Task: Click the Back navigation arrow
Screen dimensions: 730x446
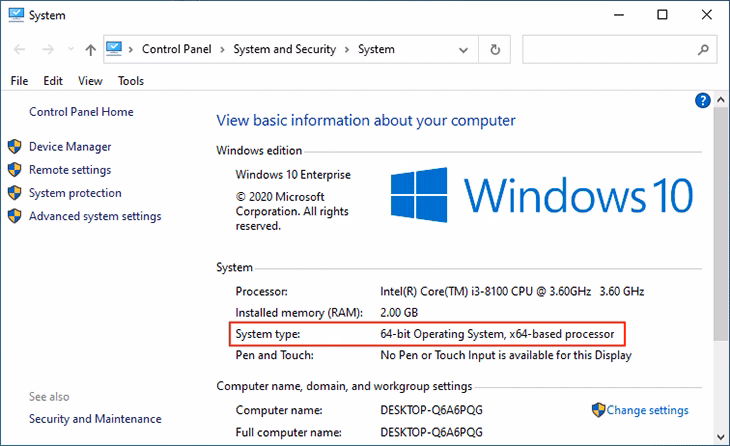Action: pos(20,49)
